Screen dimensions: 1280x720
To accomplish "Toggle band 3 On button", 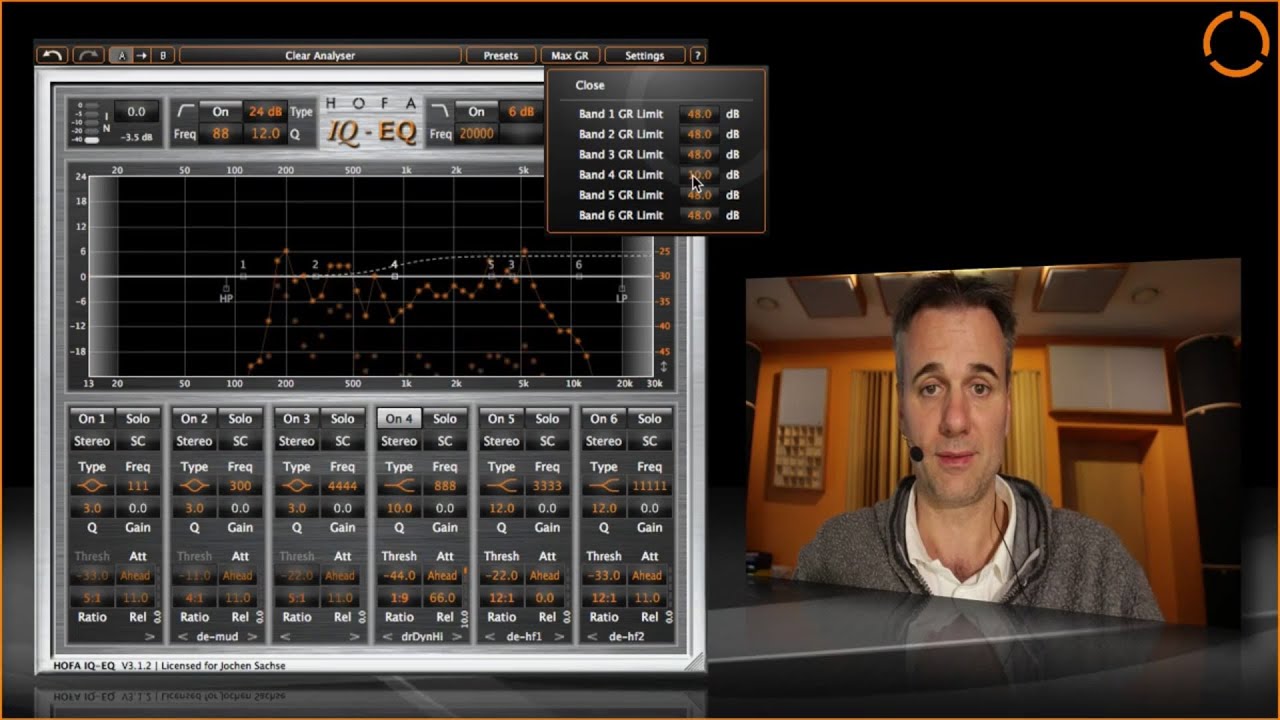I will coord(297,419).
